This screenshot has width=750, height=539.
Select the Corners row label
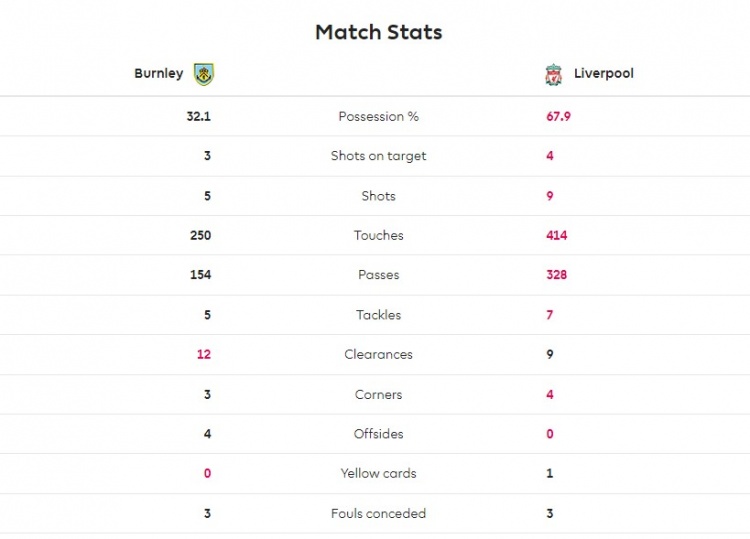[378, 395]
